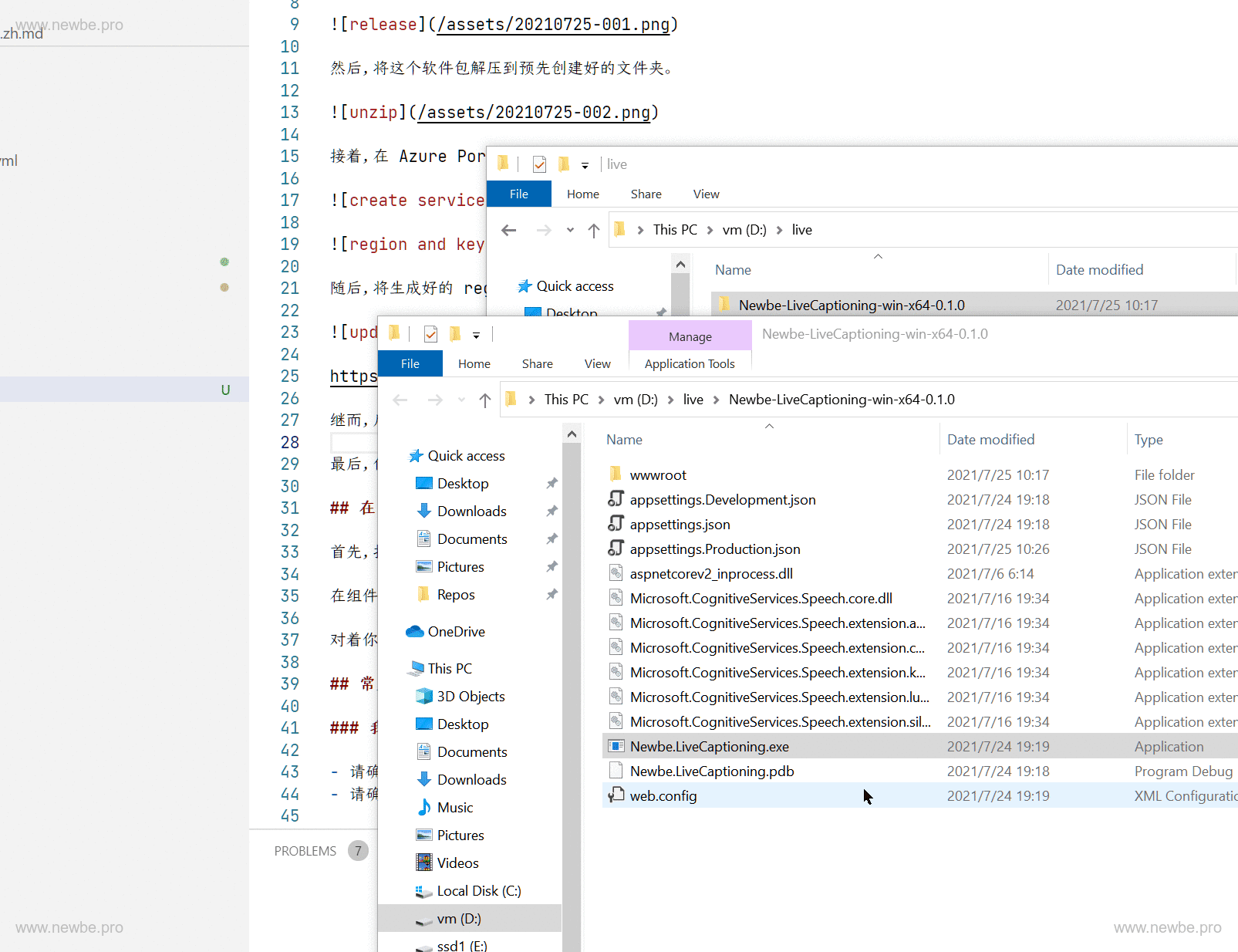Image resolution: width=1238 pixels, height=952 pixels.
Task: Sort files by Date modified column
Action: pyautogui.click(x=990, y=440)
